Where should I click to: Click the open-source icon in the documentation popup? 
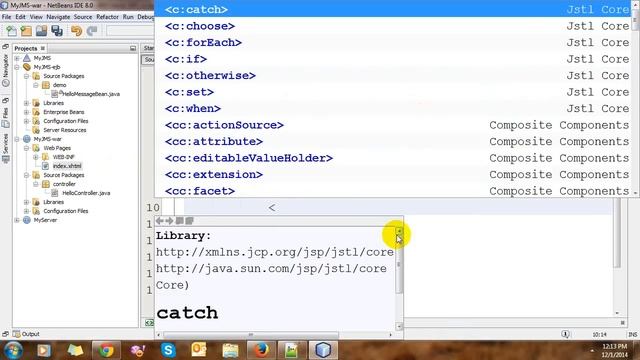tap(189, 221)
